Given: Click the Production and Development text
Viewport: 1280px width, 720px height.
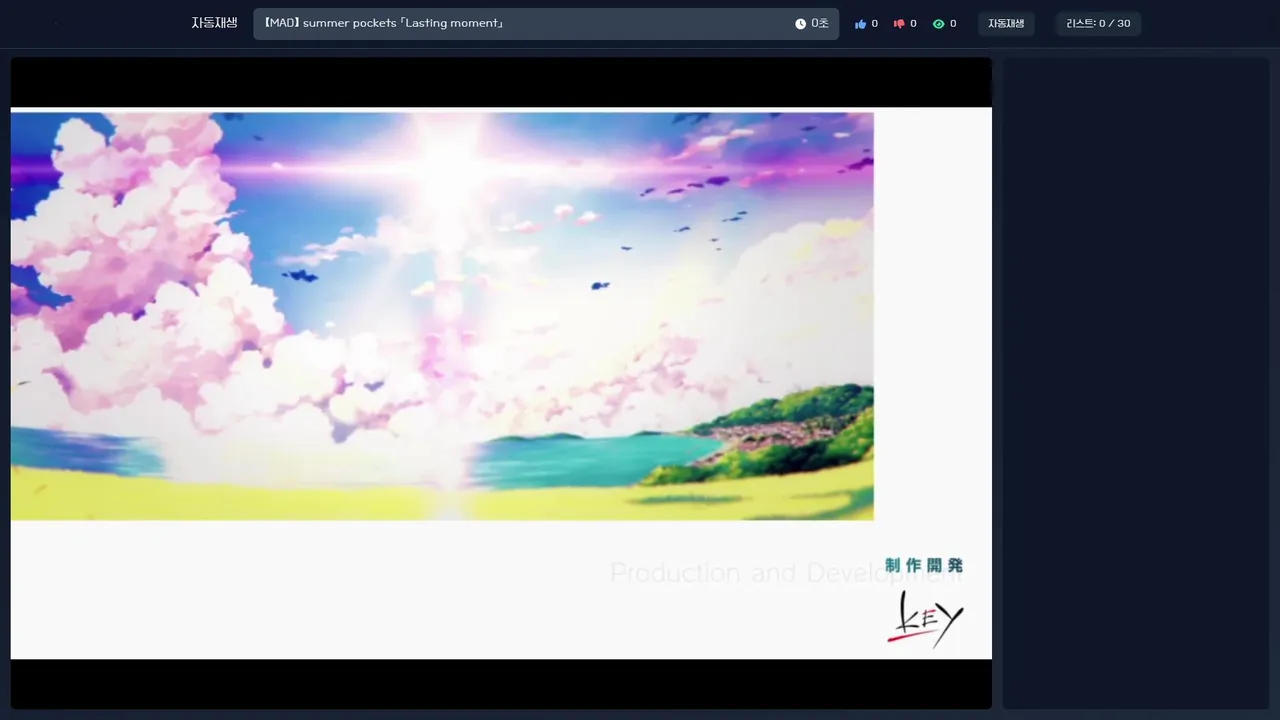Looking at the screenshot, I should [x=786, y=573].
